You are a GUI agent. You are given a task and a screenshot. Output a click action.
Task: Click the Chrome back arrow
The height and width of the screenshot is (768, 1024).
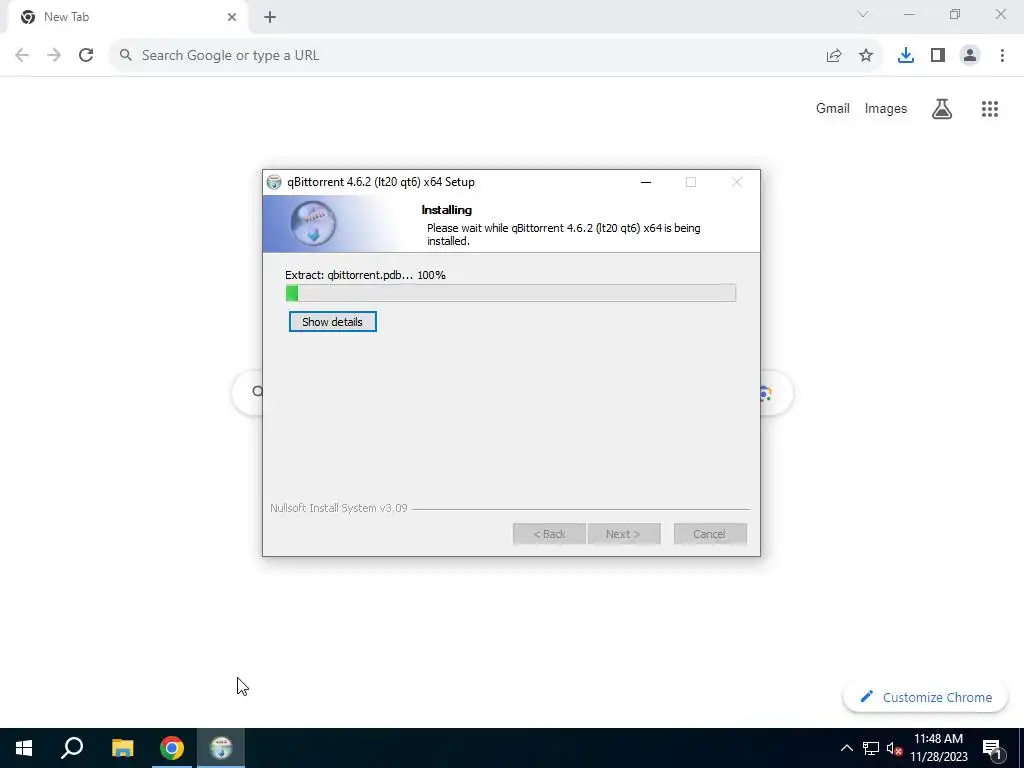(x=22, y=56)
